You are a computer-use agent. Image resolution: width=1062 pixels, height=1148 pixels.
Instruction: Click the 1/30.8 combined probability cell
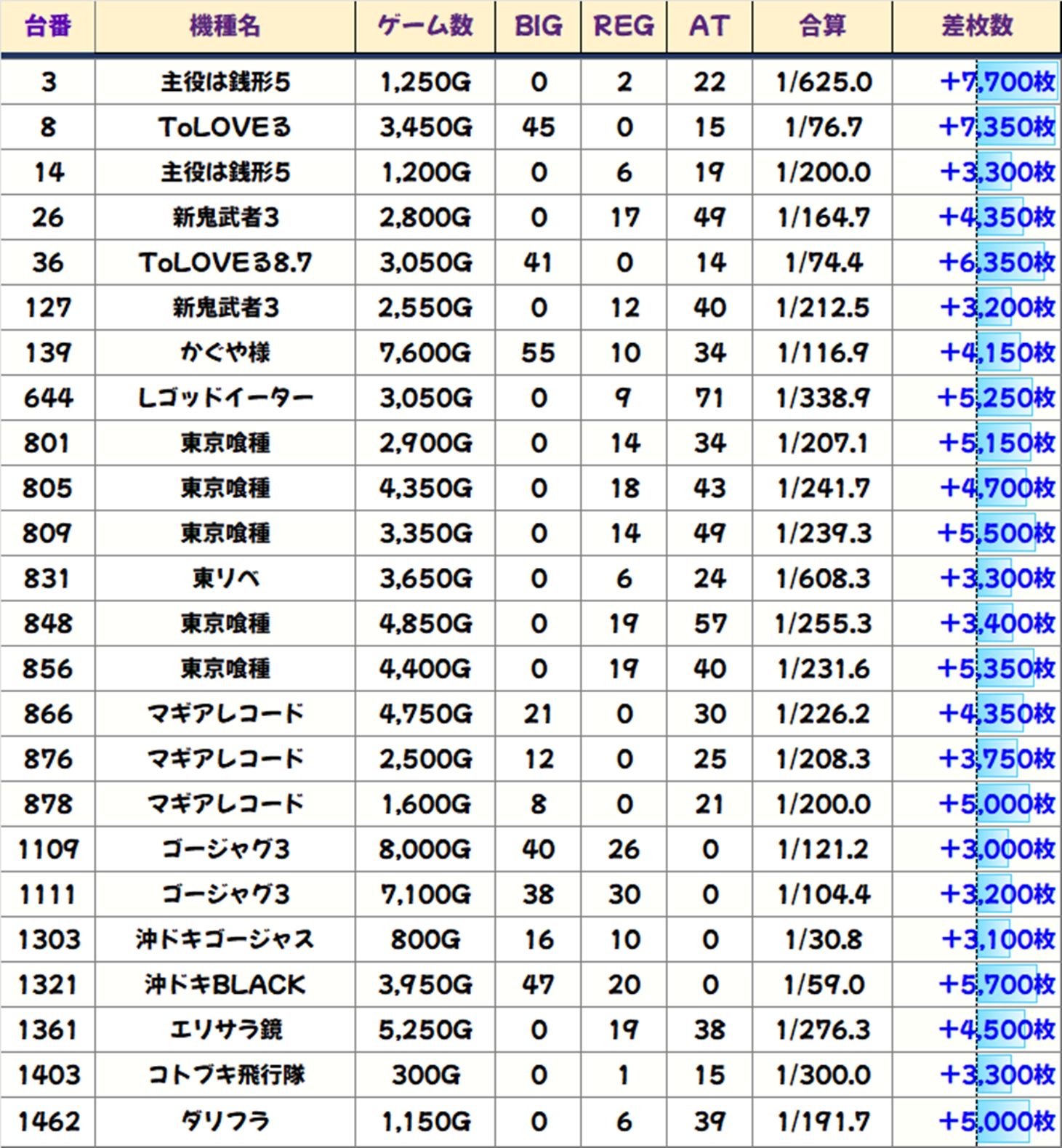822,939
